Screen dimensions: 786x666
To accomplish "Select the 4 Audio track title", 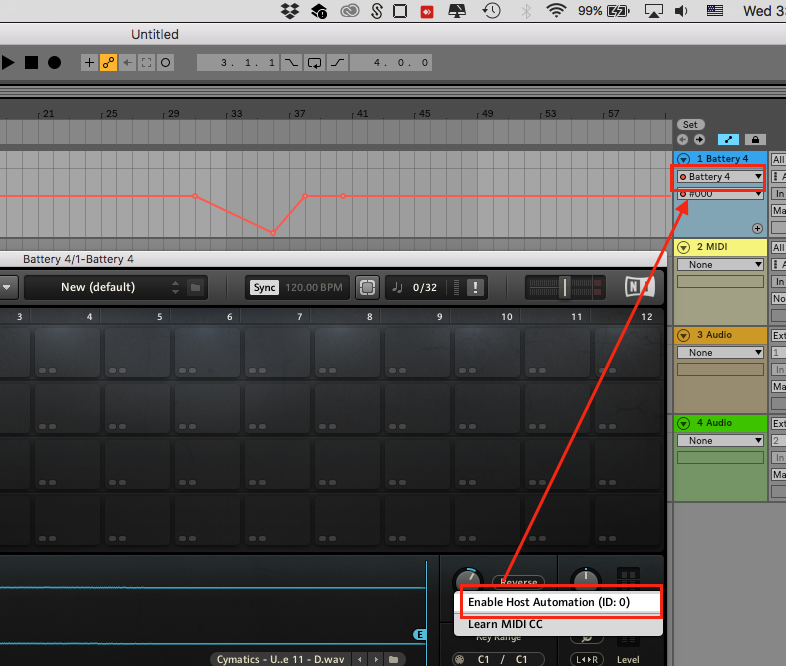I will [x=714, y=422].
